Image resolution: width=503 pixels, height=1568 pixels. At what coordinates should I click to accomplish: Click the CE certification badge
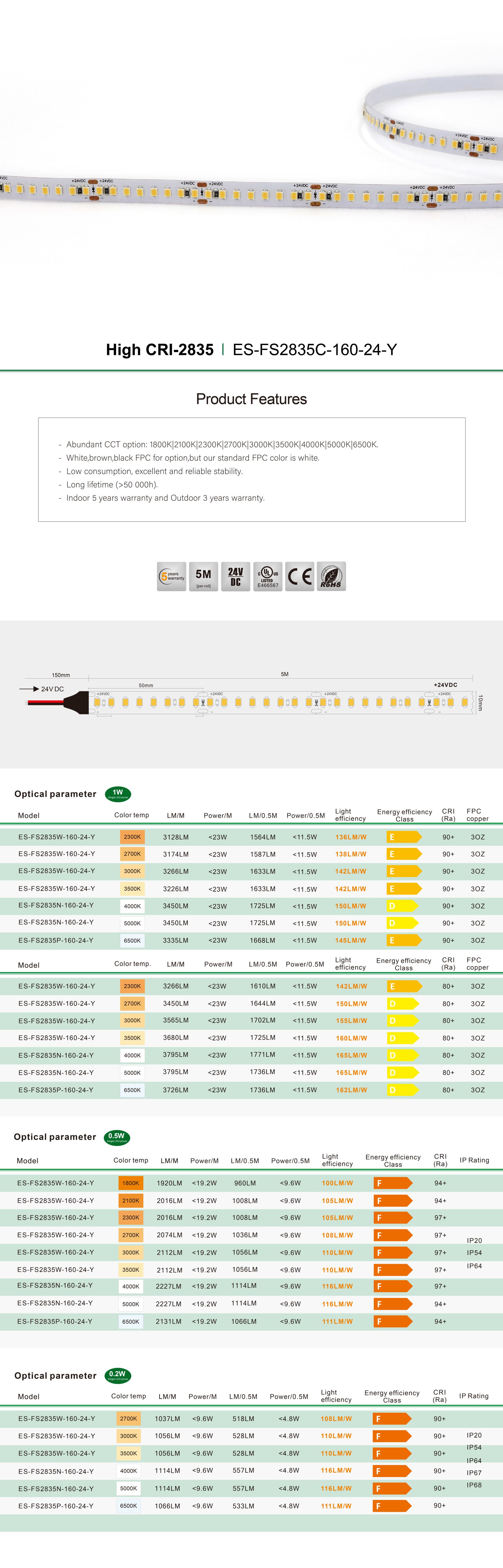point(300,576)
